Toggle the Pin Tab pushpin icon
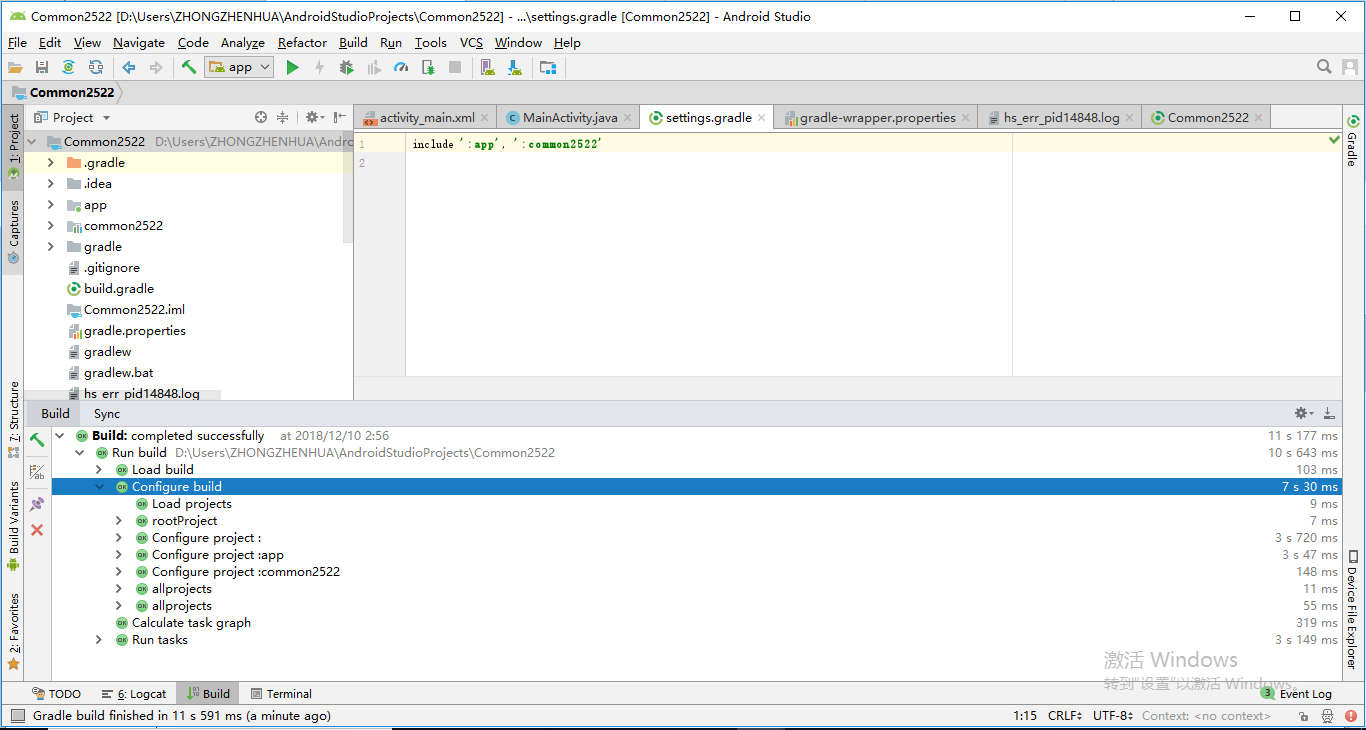This screenshot has height=730, width=1366. click(x=37, y=504)
